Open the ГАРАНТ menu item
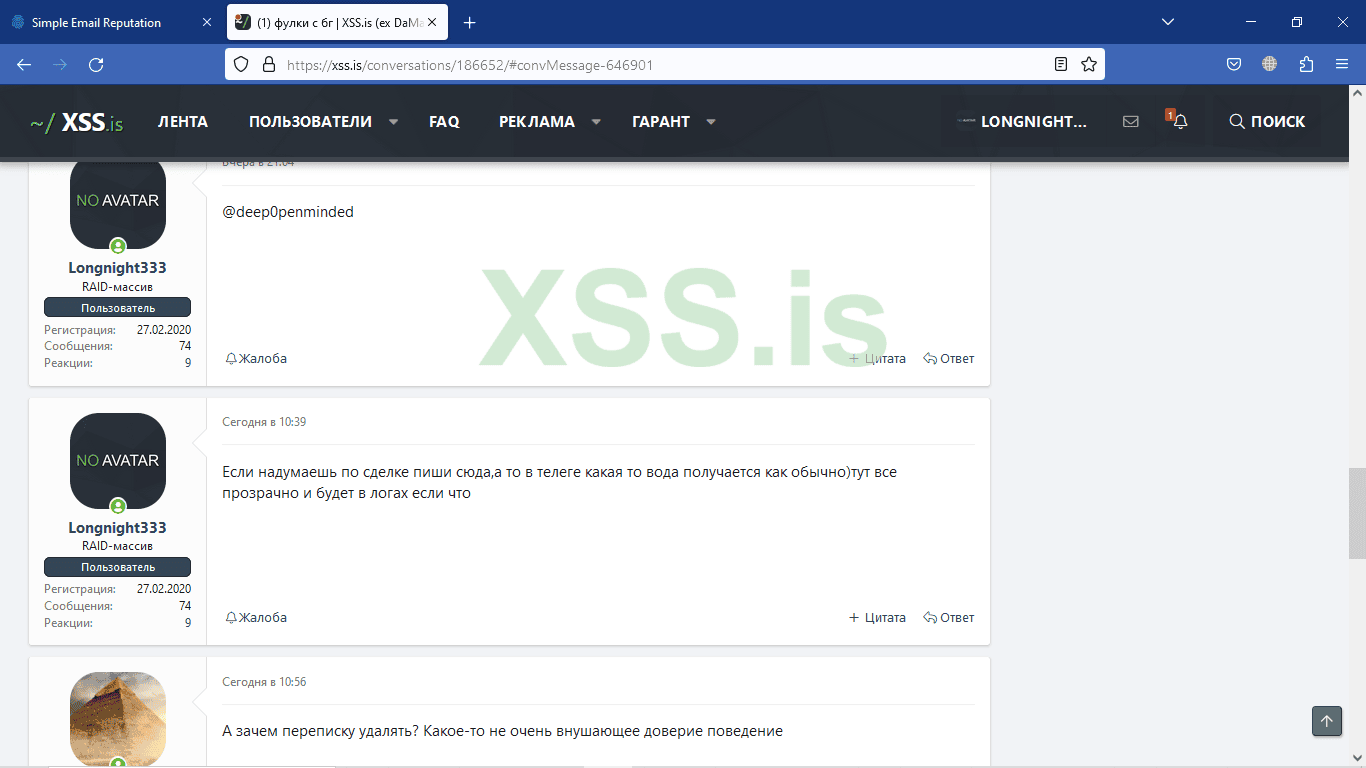Image resolution: width=1366 pixels, height=768 pixels. pos(661,122)
